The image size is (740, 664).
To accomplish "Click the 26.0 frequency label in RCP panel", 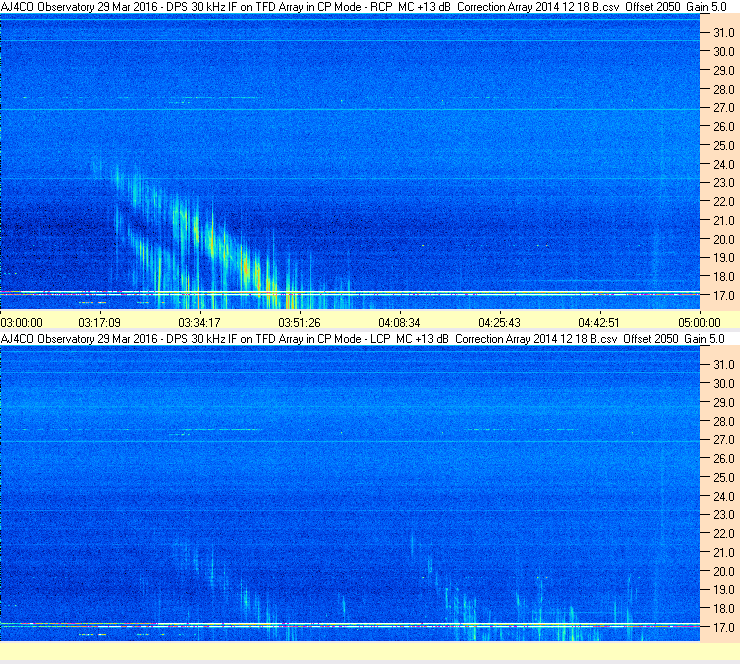I will (x=723, y=127).
